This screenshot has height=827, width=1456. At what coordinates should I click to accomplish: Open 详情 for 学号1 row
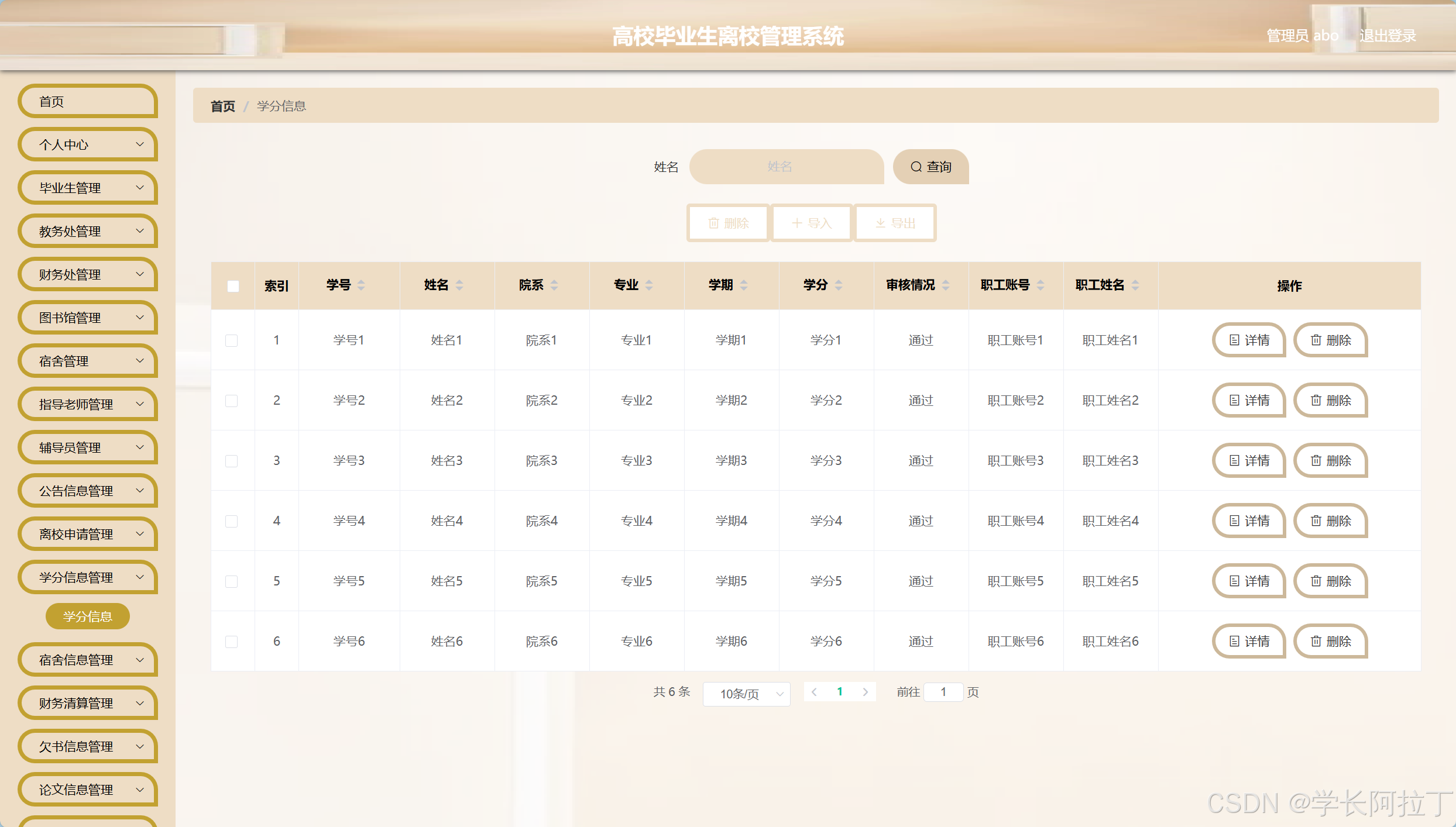1248,340
